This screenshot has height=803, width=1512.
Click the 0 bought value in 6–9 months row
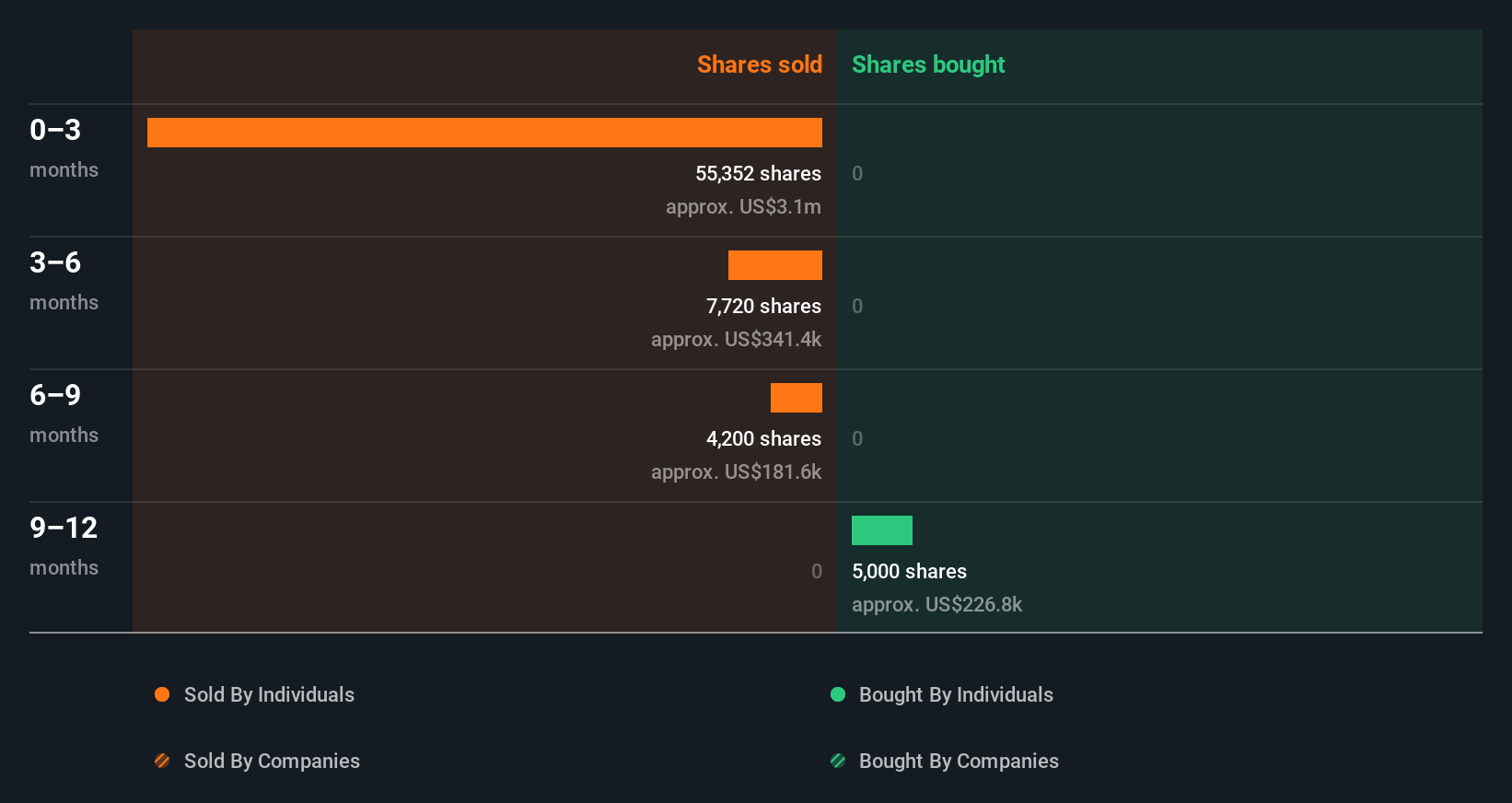[857, 438]
